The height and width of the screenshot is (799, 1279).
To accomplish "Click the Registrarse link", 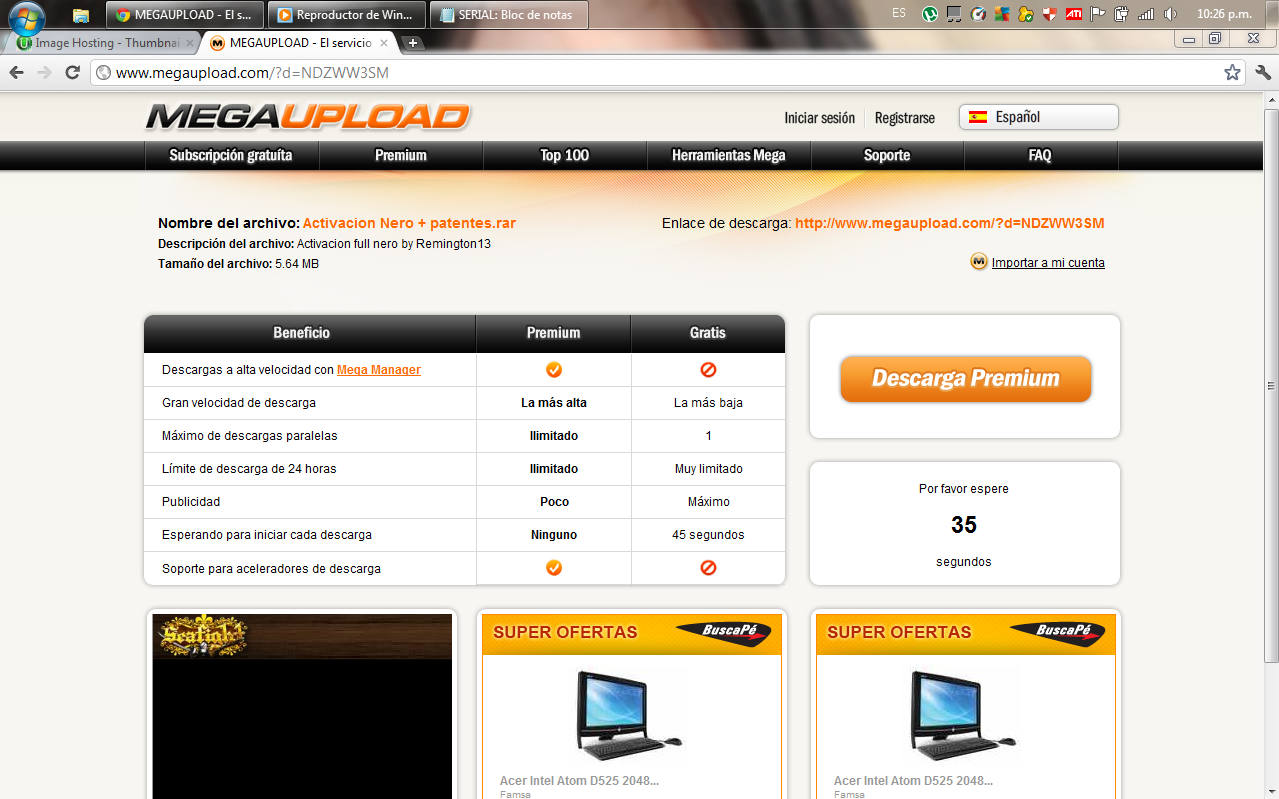I will (x=905, y=118).
